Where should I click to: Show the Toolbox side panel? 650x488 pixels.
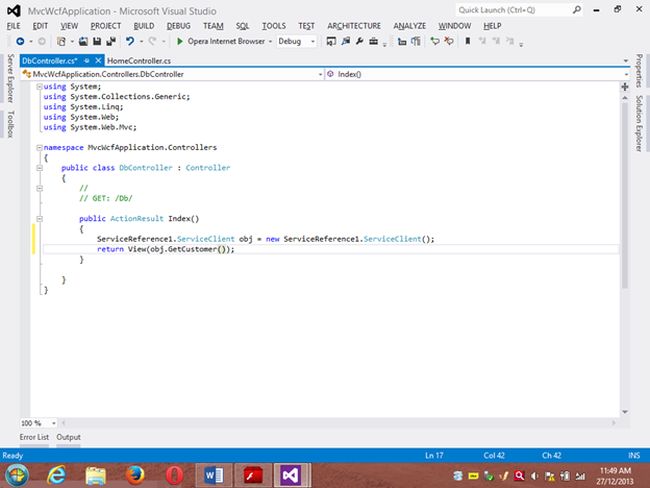tap(10, 124)
